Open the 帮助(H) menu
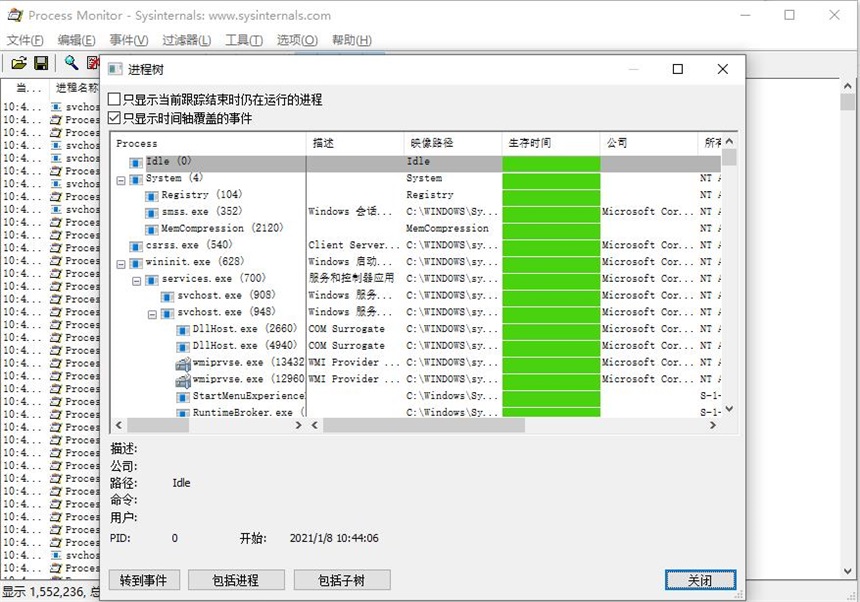 pyautogui.click(x=352, y=40)
